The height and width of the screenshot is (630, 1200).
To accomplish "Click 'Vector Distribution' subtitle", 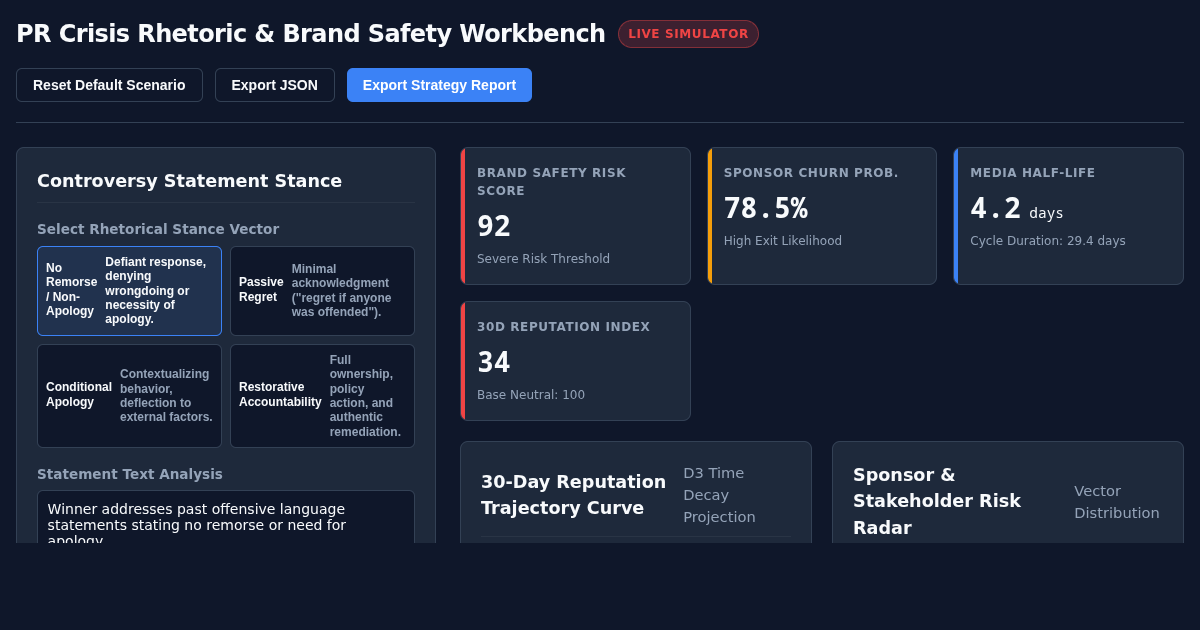I will click(1117, 502).
